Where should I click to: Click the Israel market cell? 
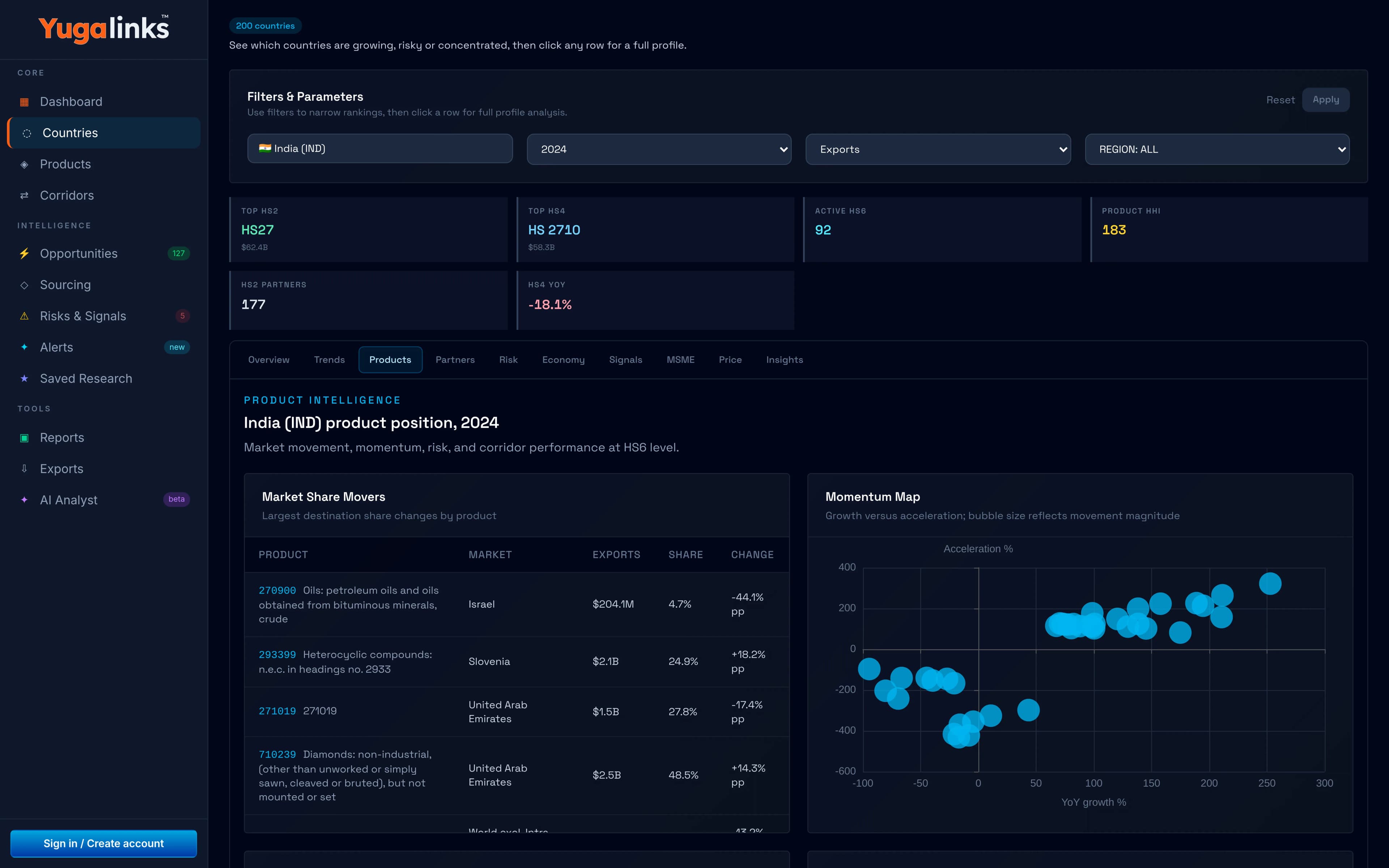[481, 604]
